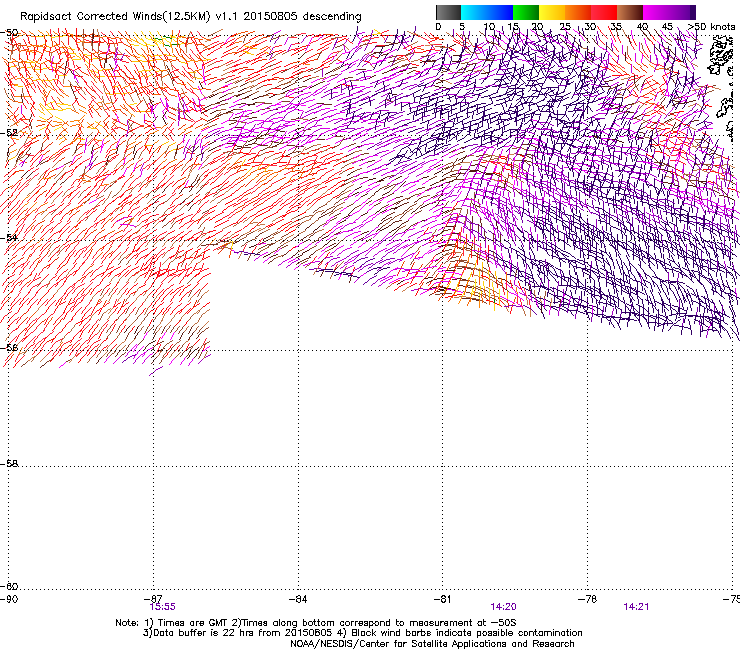Click the "-84" longitude axis label
The width and height of the screenshot is (740, 650).
pos(298,599)
